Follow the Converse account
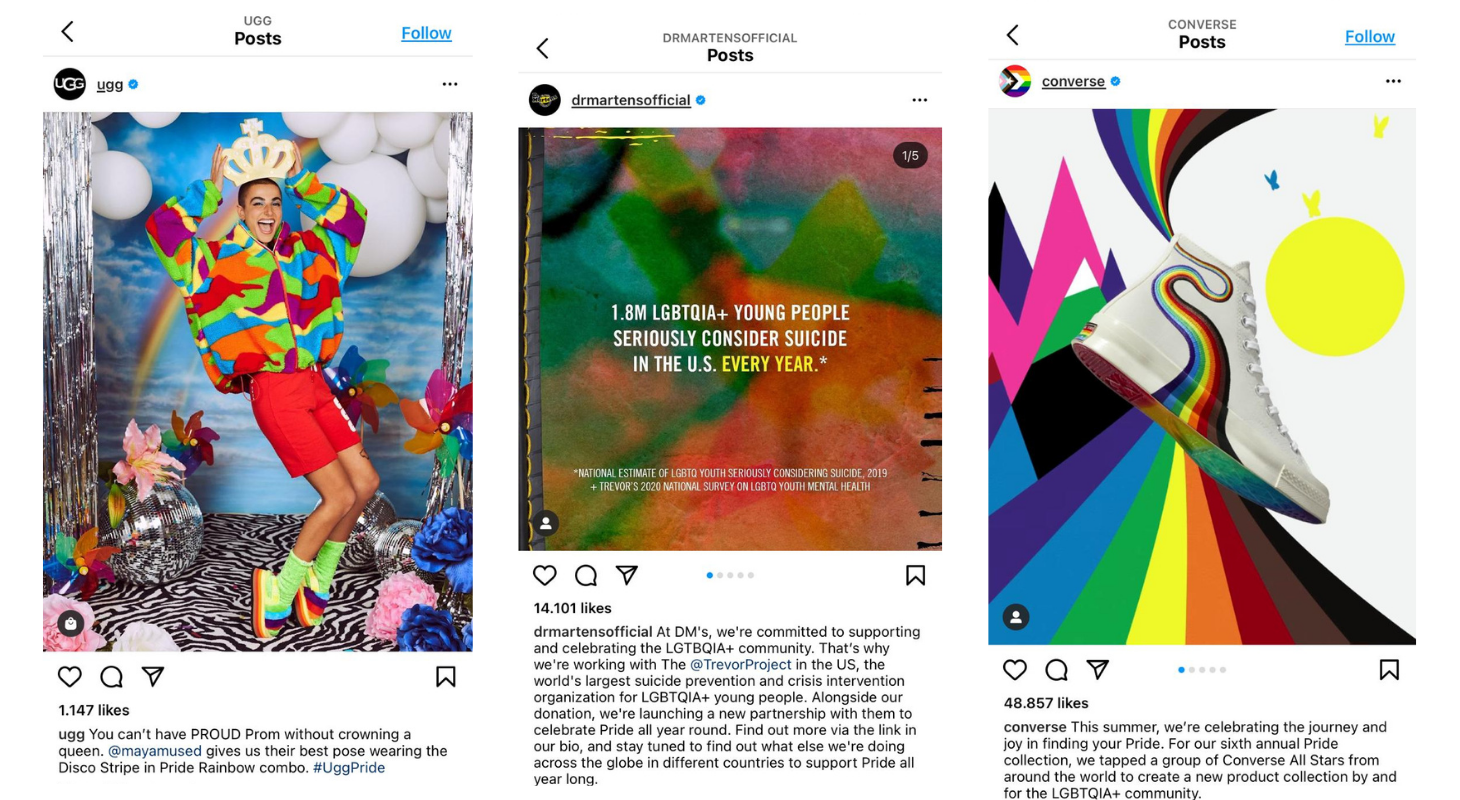This screenshot has height=800, width=1460. pyautogui.click(x=1370, y=37)
